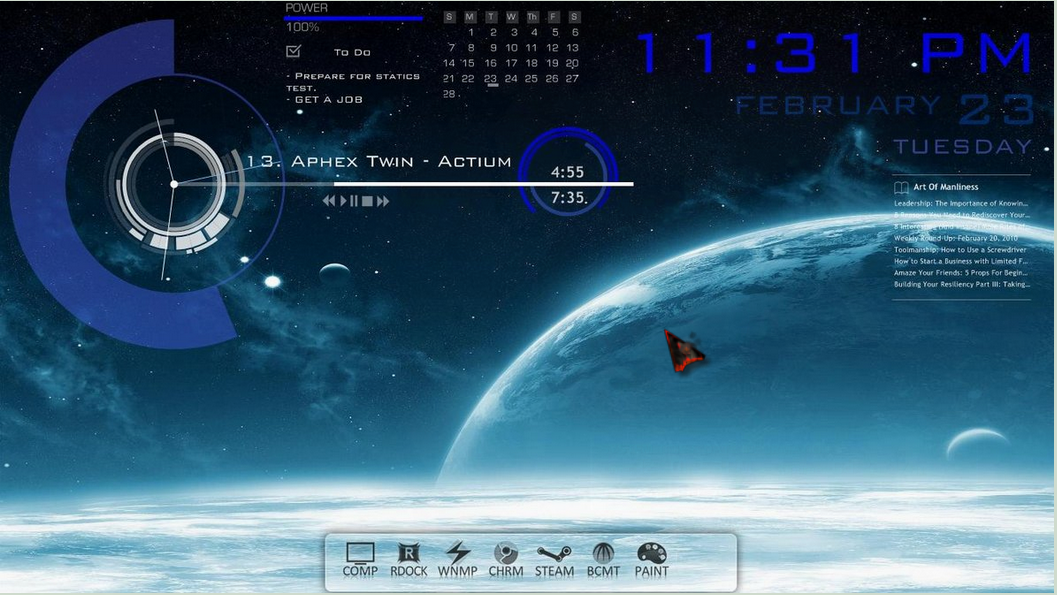Launch Chrome via CHRM dock icon

click(x=506, y=559)
